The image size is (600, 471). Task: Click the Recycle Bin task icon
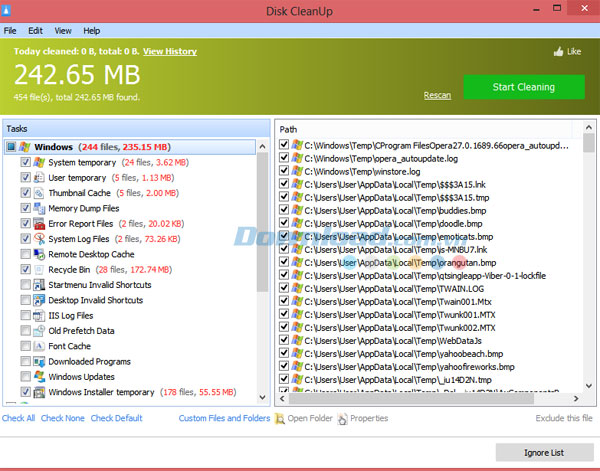(39, 270)
